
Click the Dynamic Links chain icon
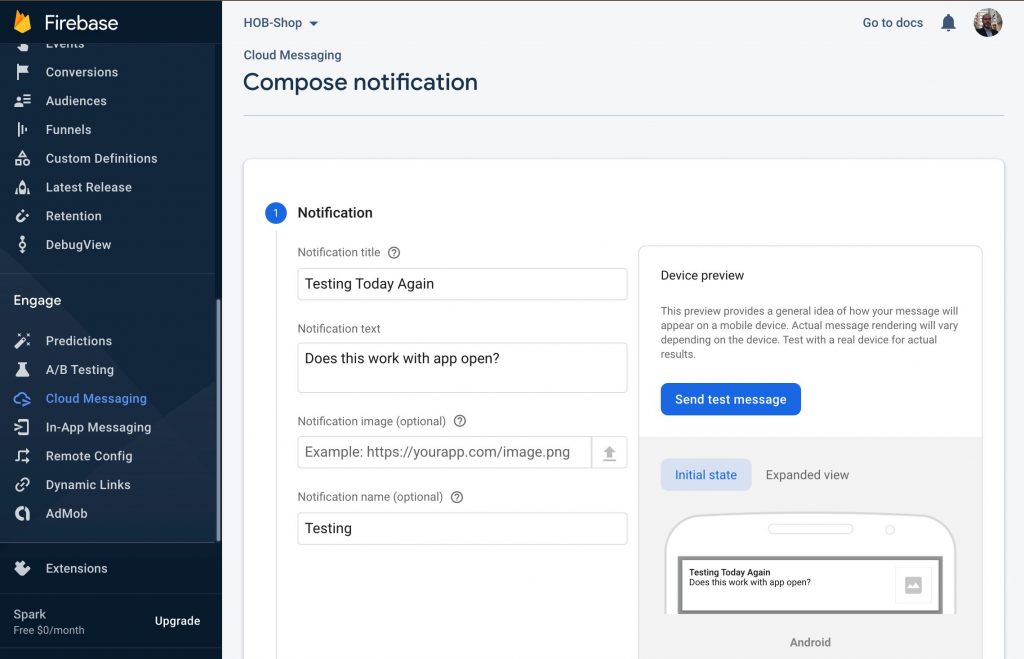[22, 485]
